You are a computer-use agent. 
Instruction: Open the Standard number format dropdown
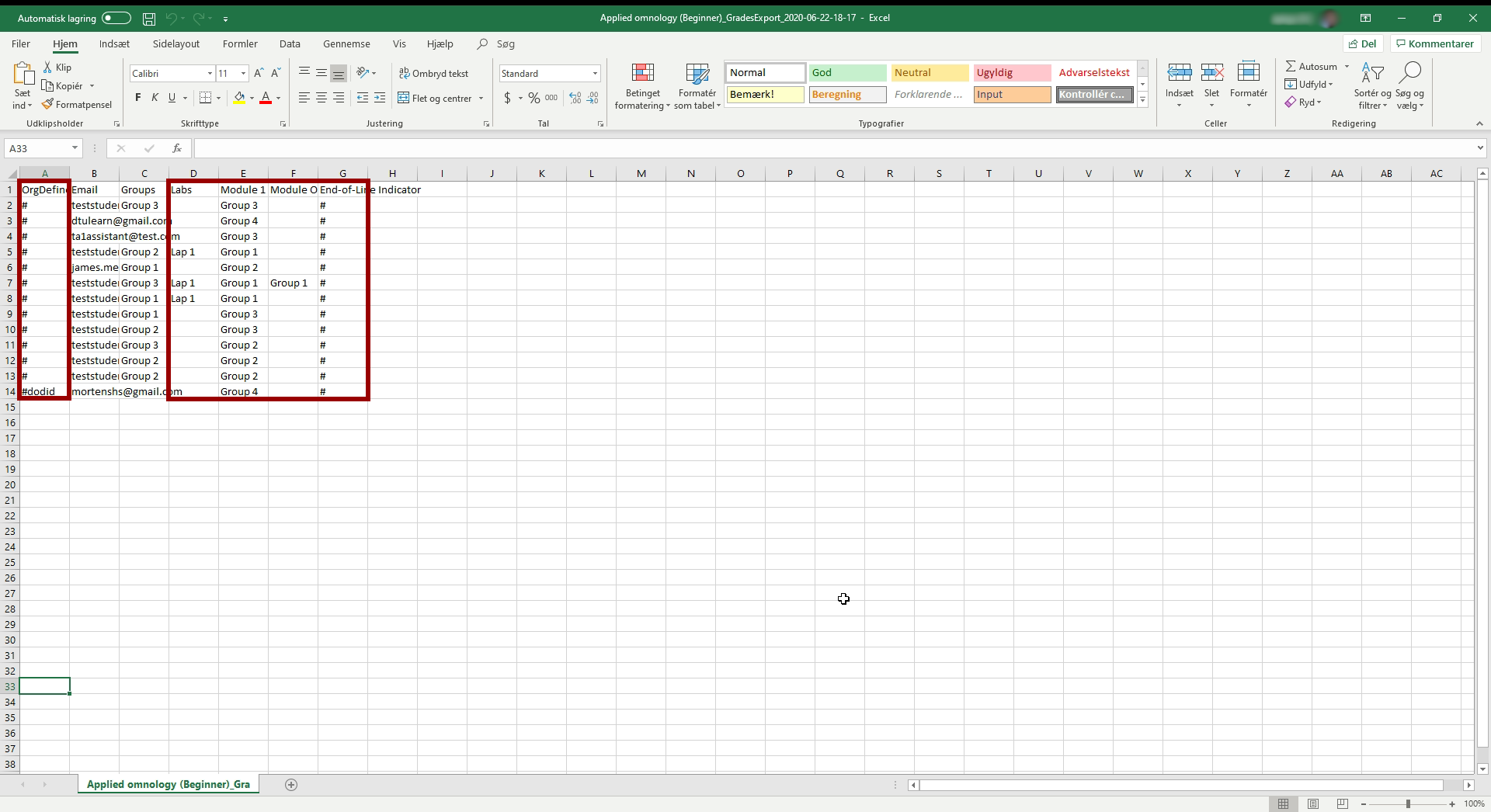595,74
